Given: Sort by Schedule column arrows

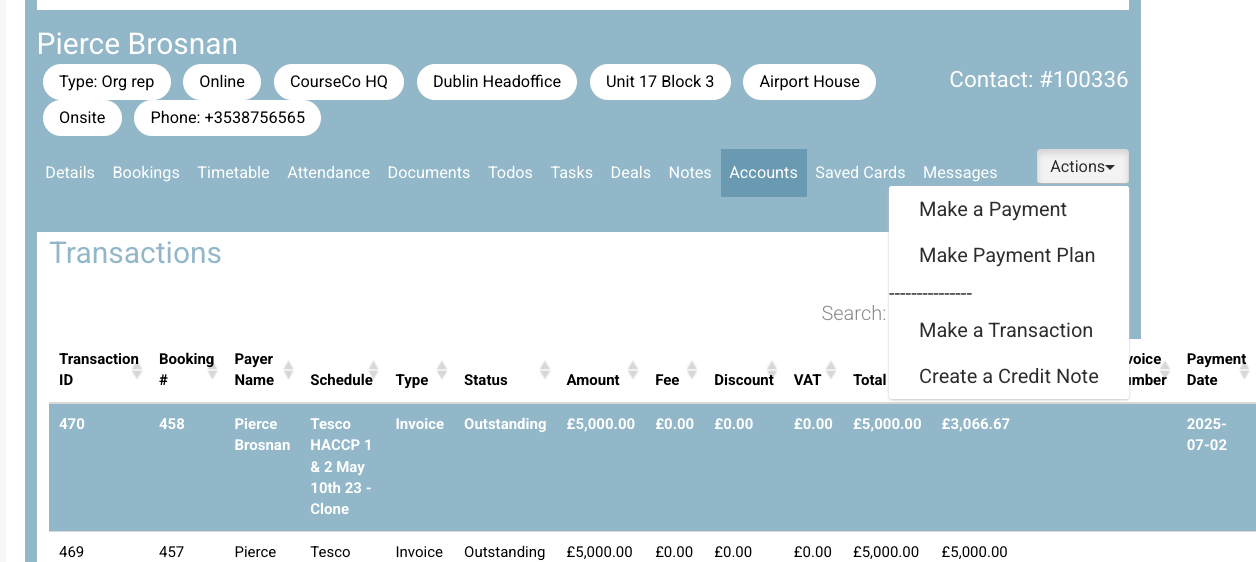Looking at the screenshot, I should (374, 370).
